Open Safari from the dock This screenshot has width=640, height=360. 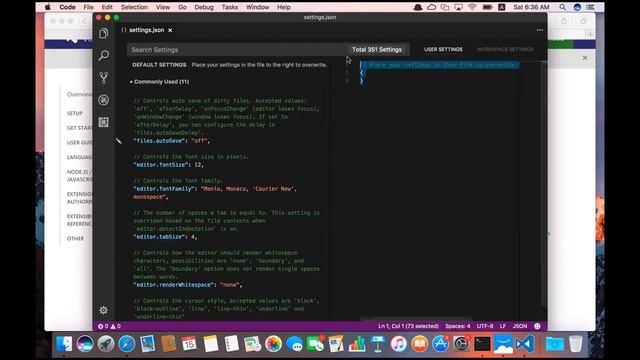point(127,344)
